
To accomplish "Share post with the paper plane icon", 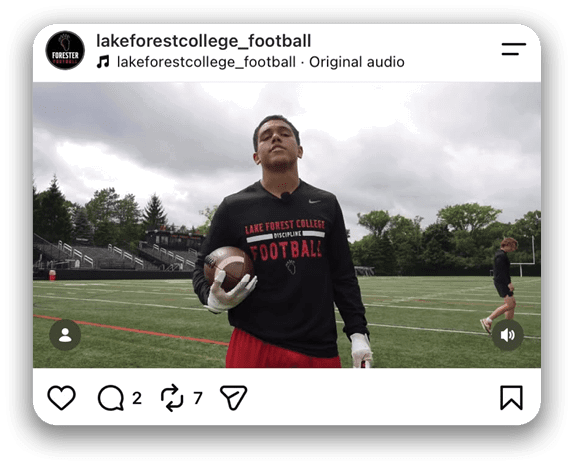I will pyautogui.click(x=234, y=397).
